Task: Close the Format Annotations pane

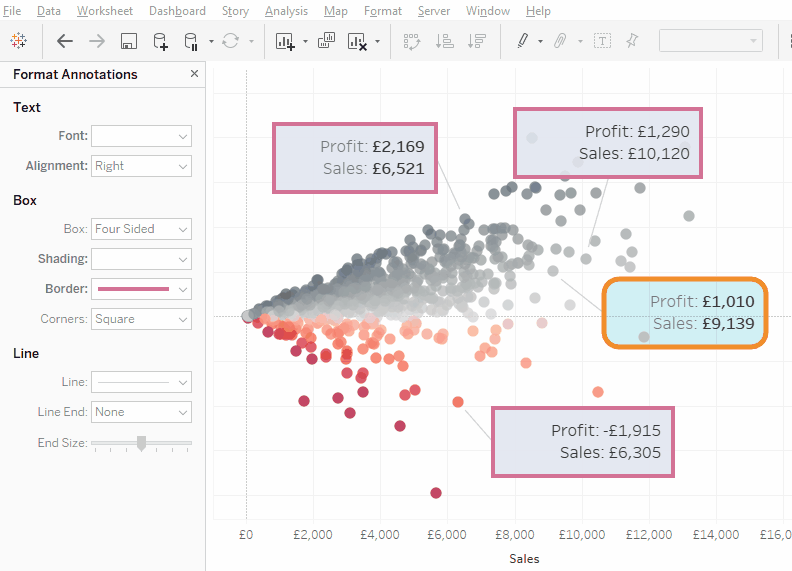Action: (x=194, y=74)
